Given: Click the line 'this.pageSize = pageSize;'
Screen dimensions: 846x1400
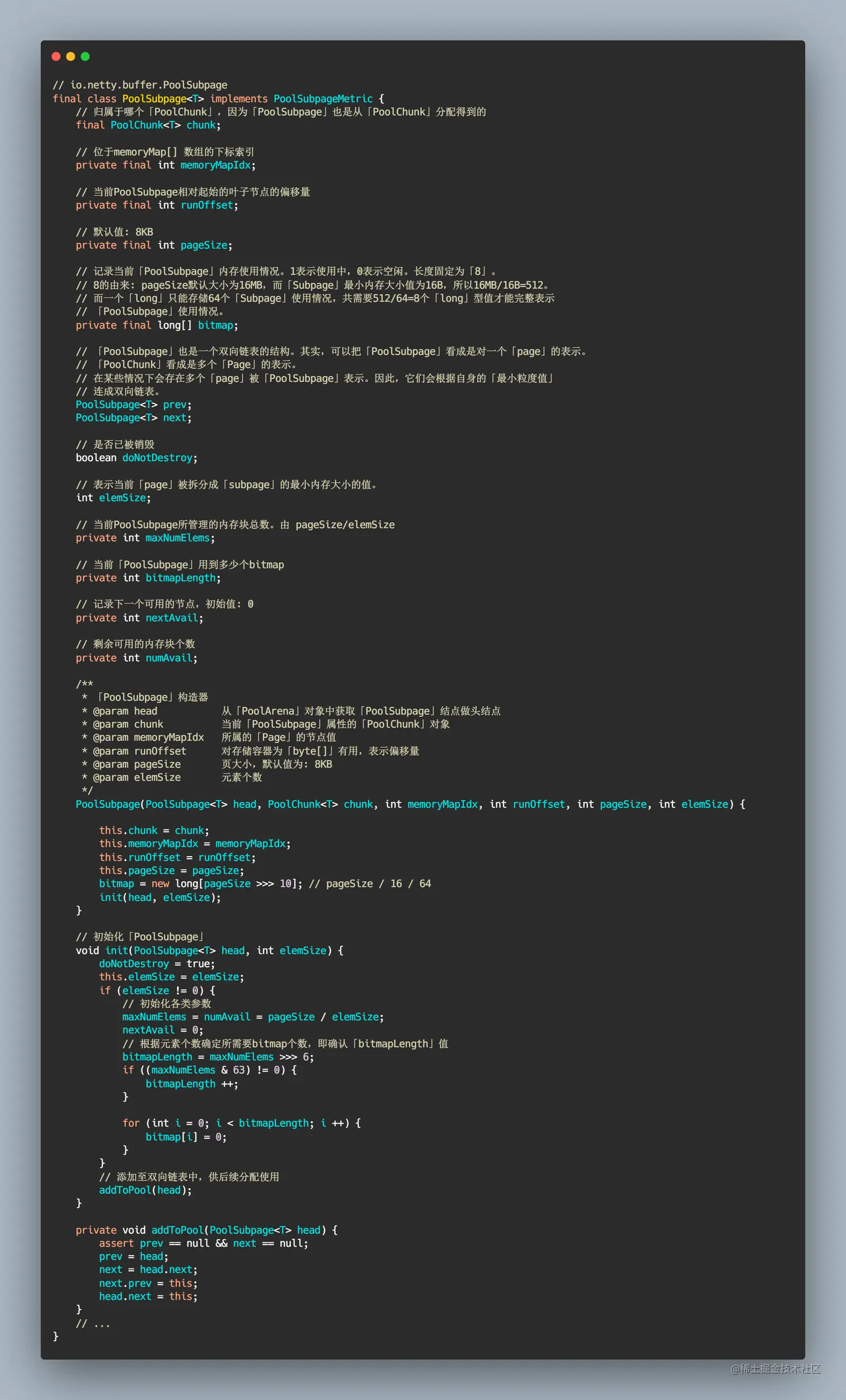Looking at the screenshot, I should [172, 871].
